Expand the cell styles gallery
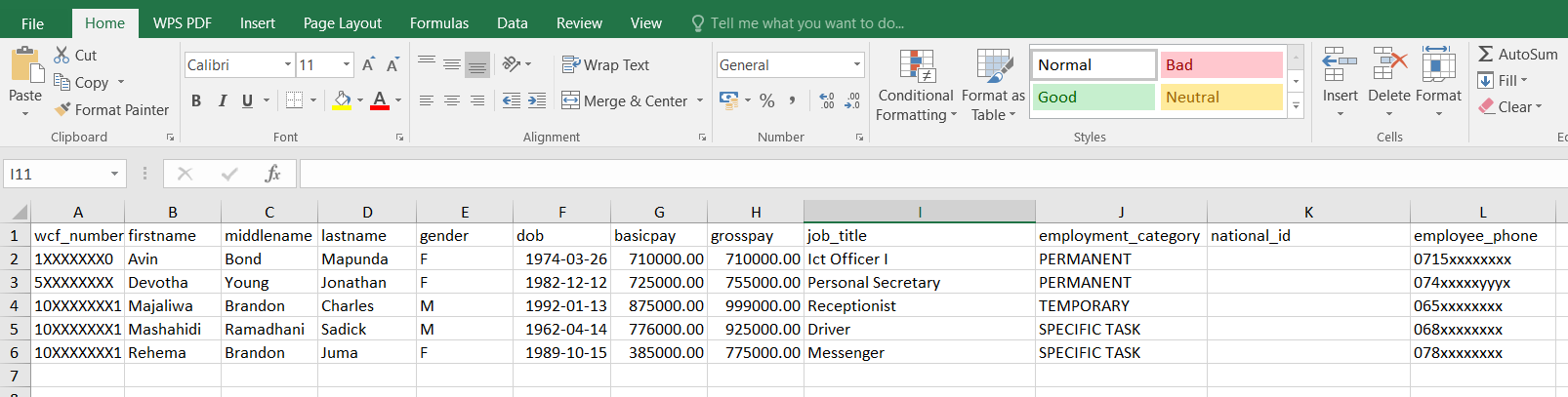1568x397 pixels. (1296, 106)
